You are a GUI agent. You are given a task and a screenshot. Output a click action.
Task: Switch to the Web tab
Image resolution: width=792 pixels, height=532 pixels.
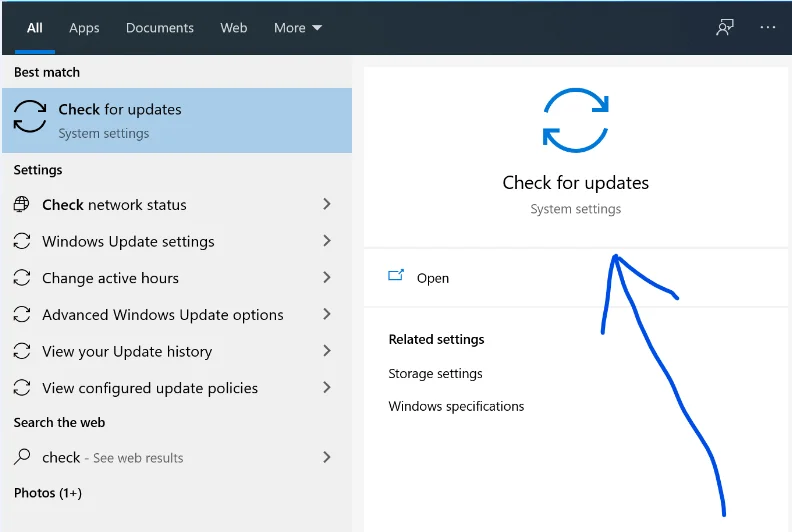pyautogui.click(x=233, y=28)
